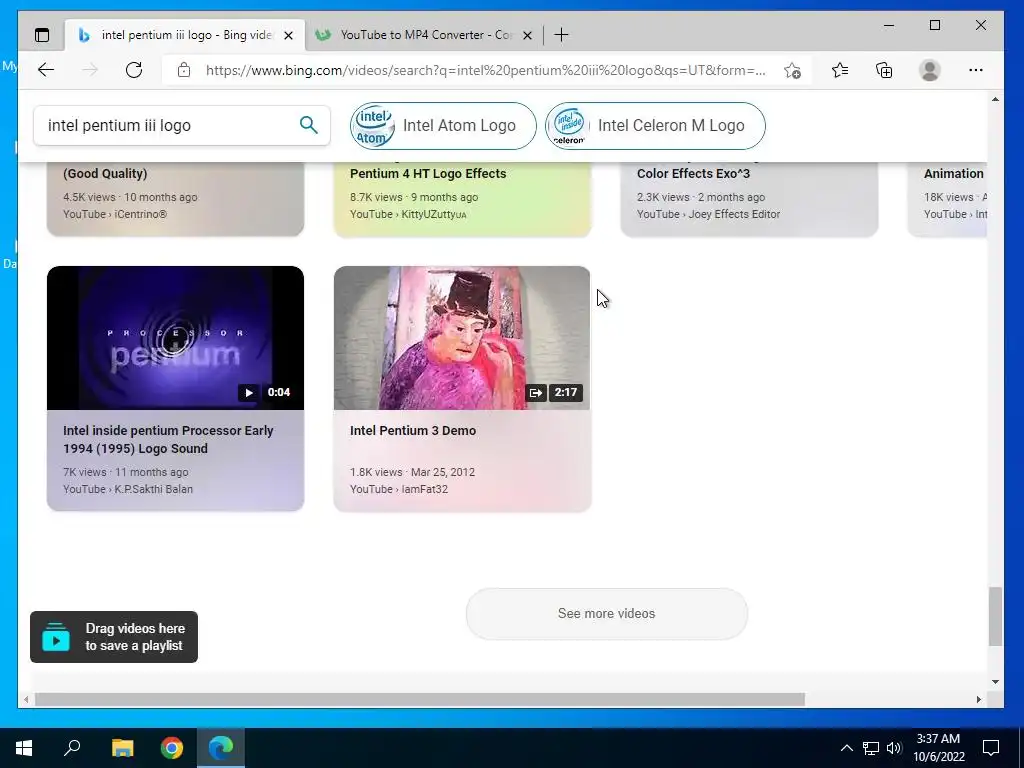Open the taskbar clock and date
Viewport: 1024px width, 768px height.
pyautogui.click(x=938, y=748)
